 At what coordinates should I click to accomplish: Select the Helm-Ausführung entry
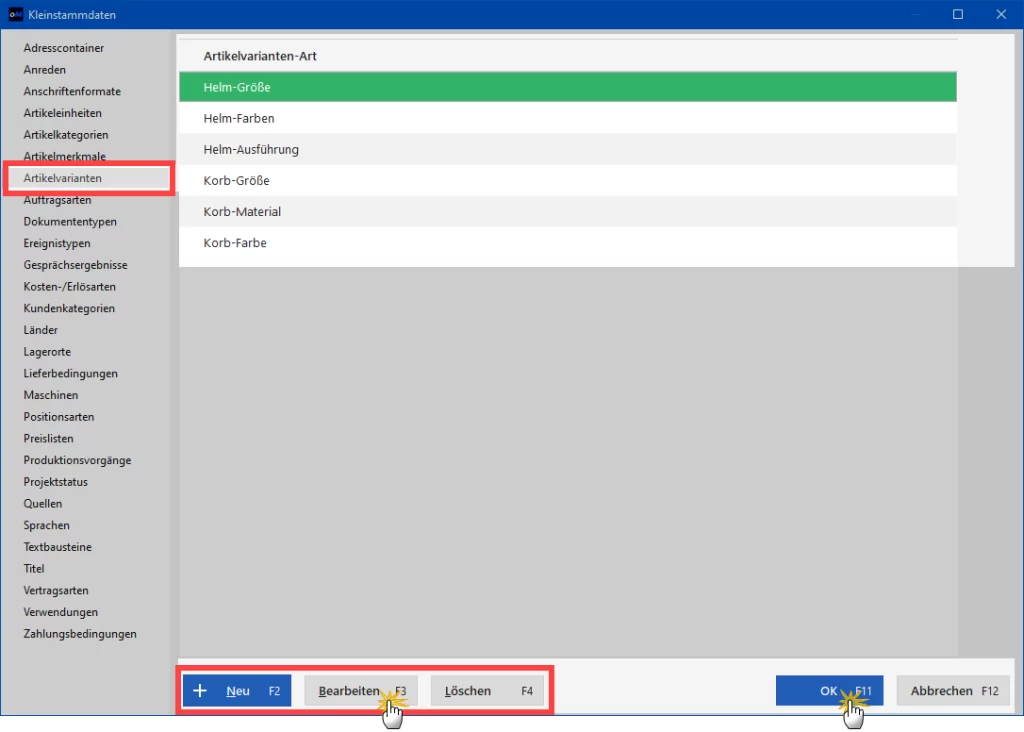coord(568,150)
